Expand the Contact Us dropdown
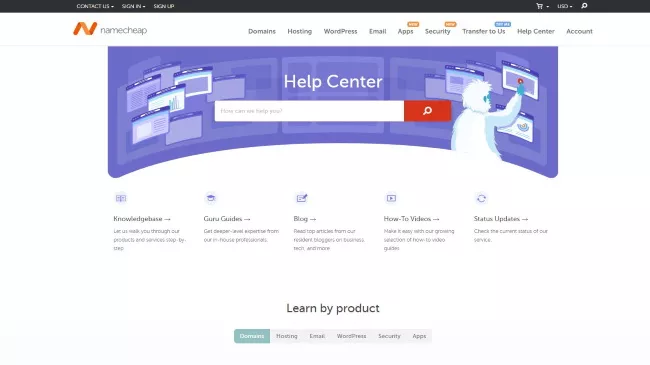 coord(95,6)
